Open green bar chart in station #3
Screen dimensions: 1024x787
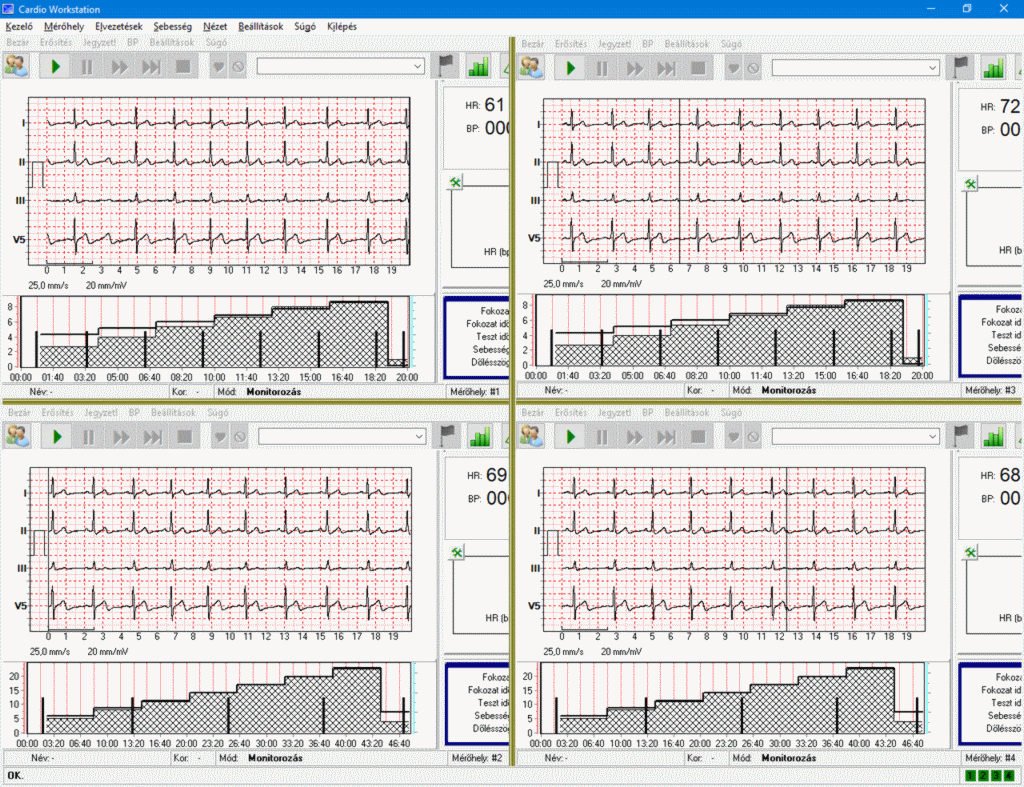(994, 68)
